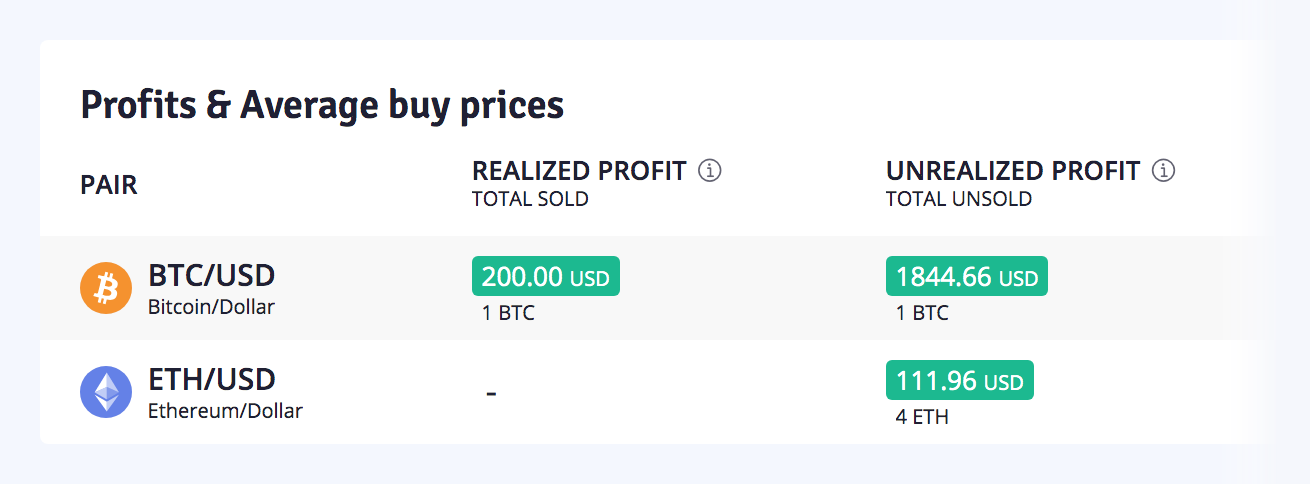Click the PAIR column header
The height and width of the screenshot is (484, 1310).
click(x=109, y=185)
